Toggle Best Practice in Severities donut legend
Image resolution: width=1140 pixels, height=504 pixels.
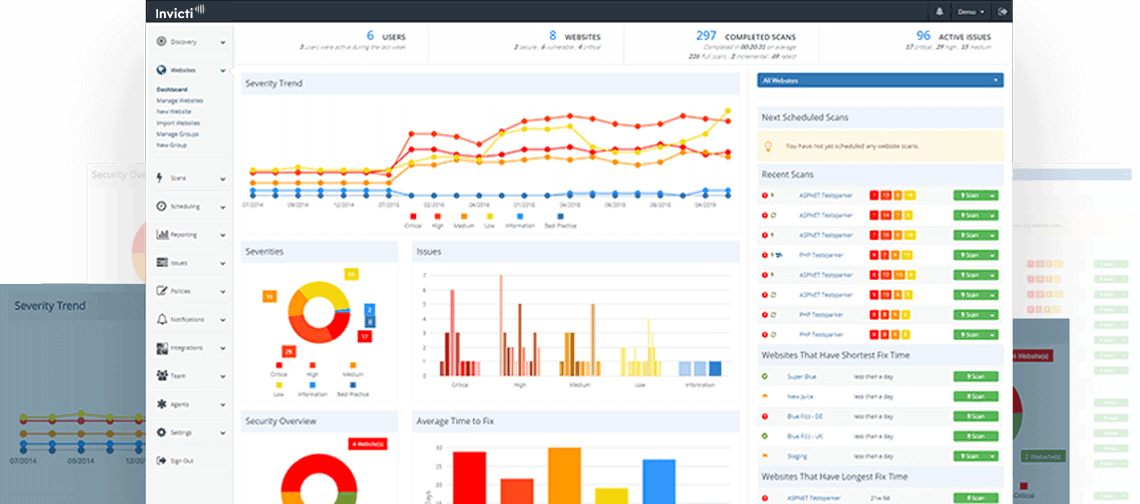click(353, 388)
